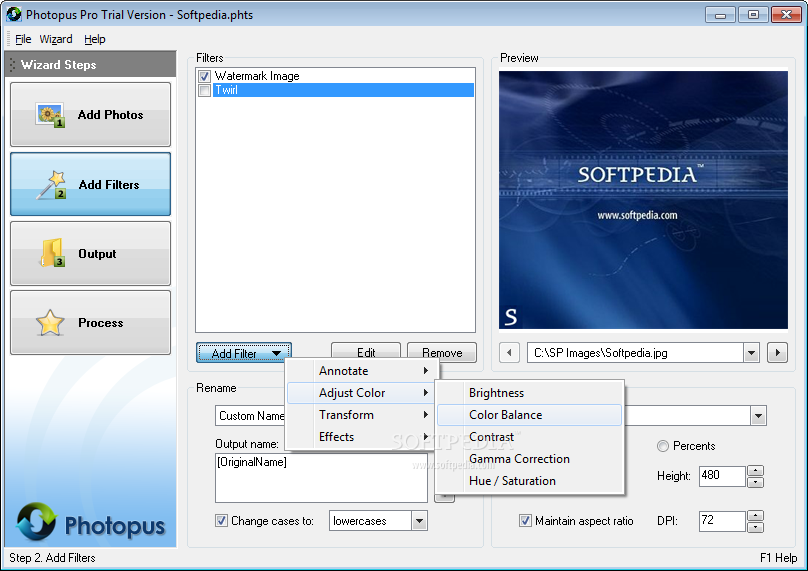808x571 pixels.
Task: Click the Photopus title bar app icon
Action: tap(14, 14)
